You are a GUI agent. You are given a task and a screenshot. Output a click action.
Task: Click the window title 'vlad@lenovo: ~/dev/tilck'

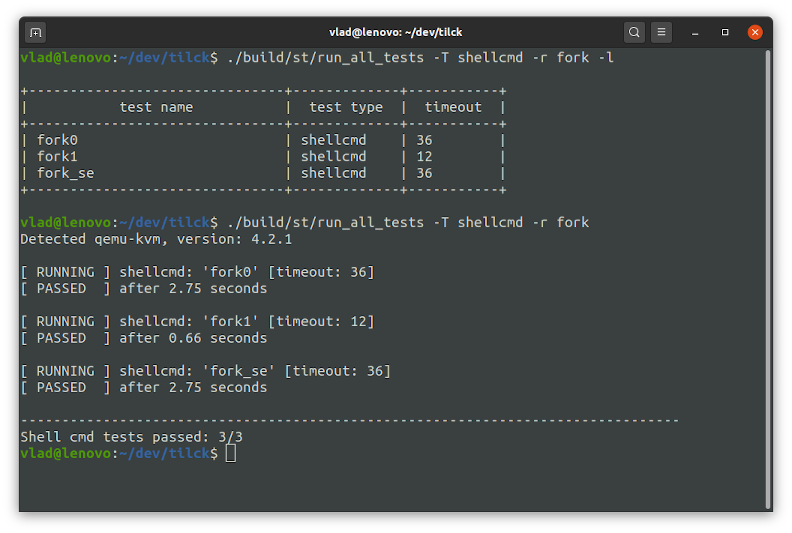[x=395, y=33]
